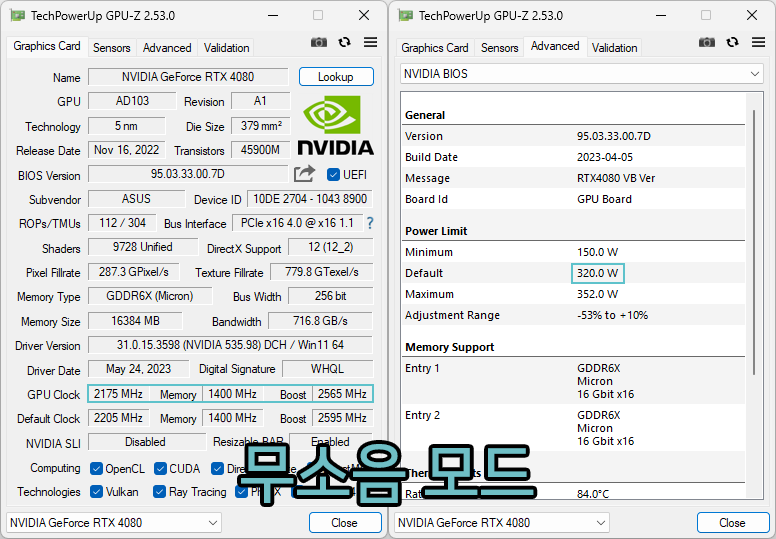Toggle the OpenCL checkbox
This screenshot has width=776, height=539.
click(x=97, y=468)
